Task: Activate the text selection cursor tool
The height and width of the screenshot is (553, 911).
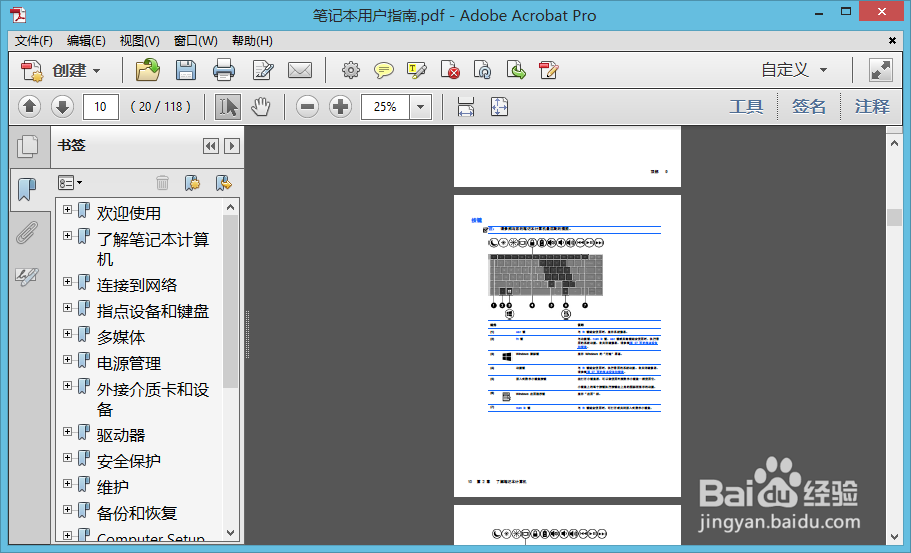Action: 228,107
